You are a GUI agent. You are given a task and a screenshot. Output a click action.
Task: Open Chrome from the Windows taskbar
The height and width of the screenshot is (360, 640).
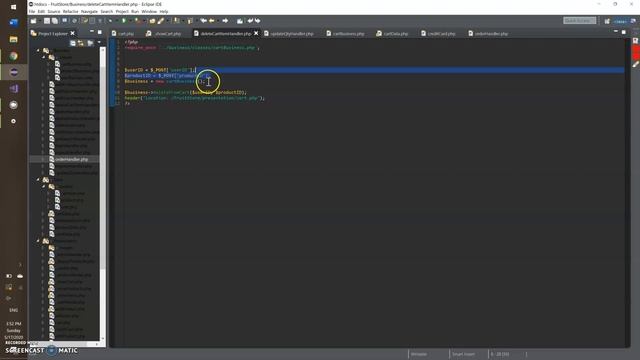[x=13, y=56]
